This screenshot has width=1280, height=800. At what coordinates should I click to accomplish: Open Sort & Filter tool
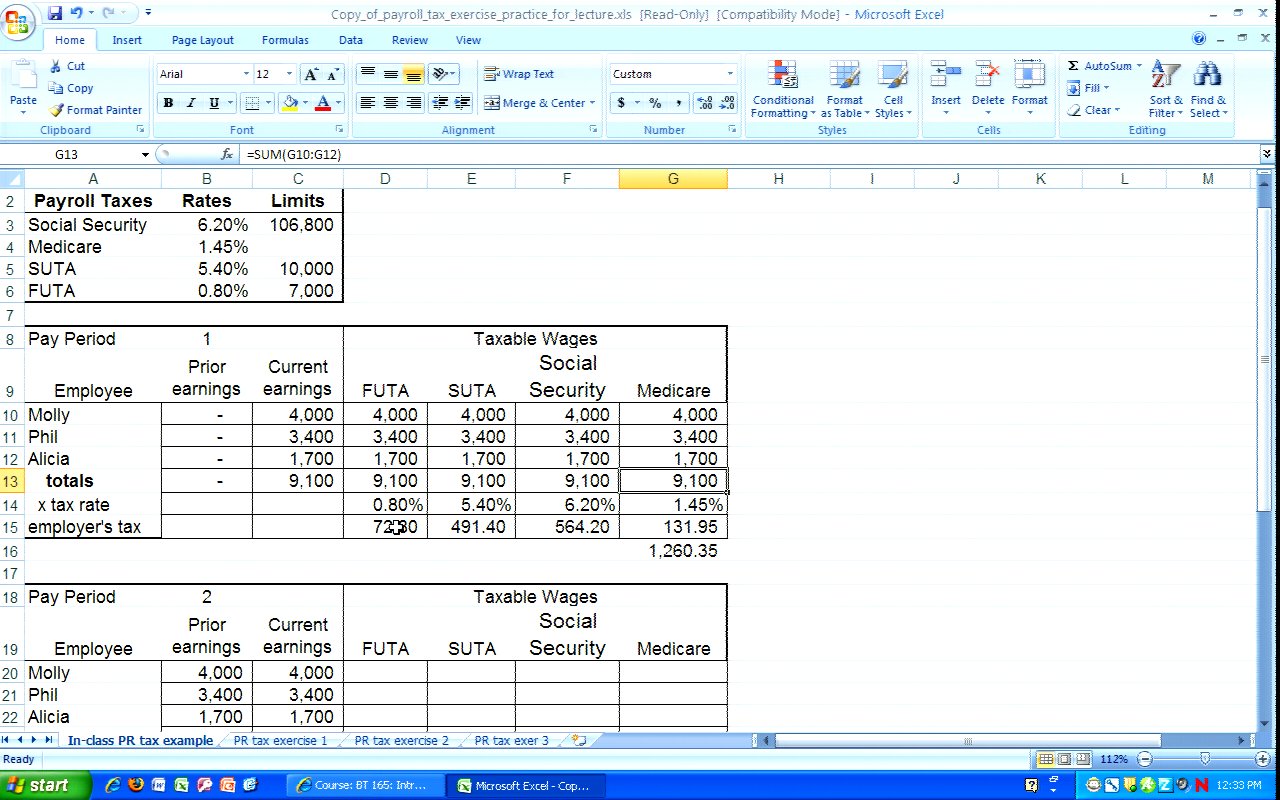point(1165,77)
